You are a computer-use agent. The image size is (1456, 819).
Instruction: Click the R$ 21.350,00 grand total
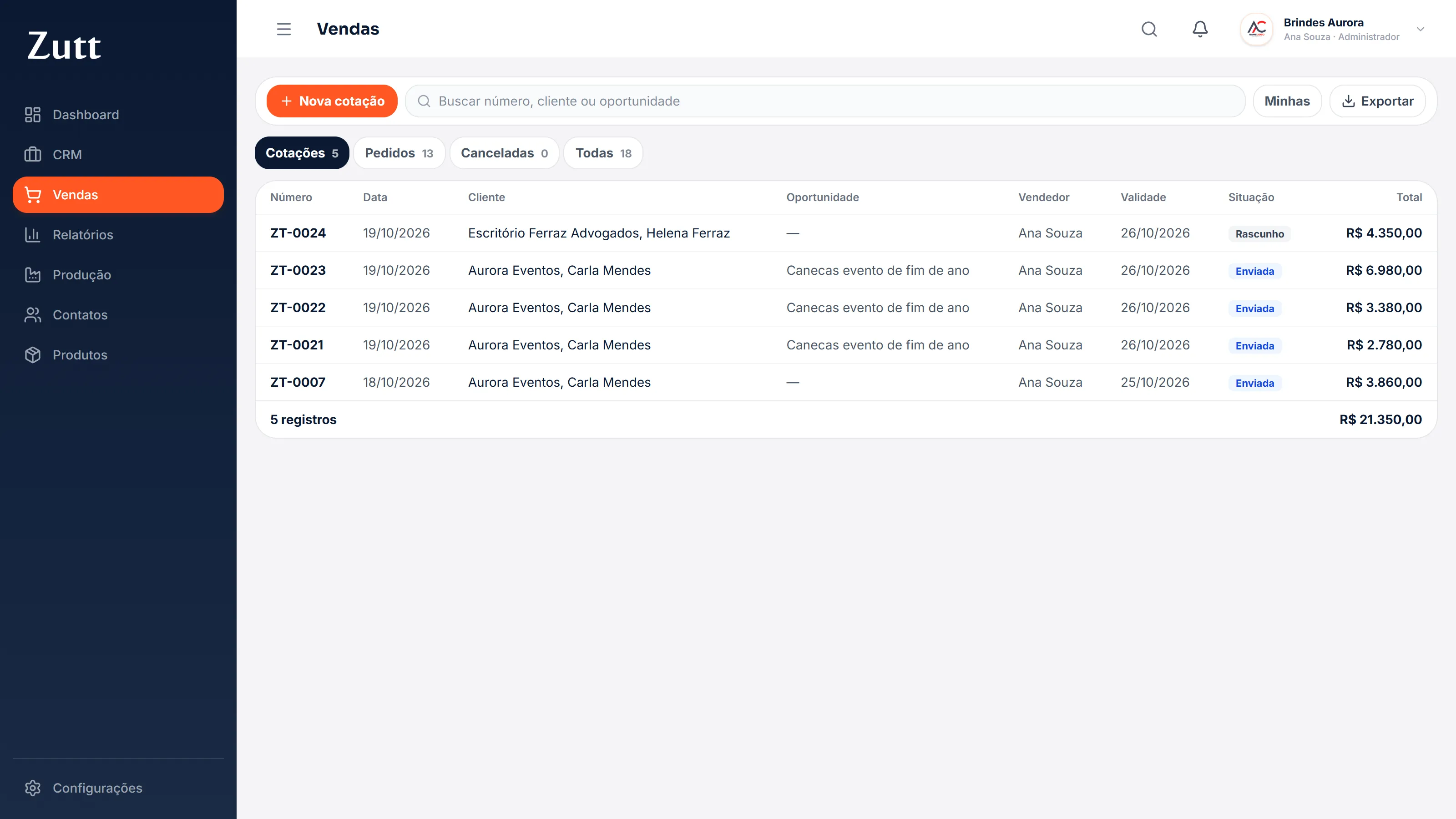1380,420
